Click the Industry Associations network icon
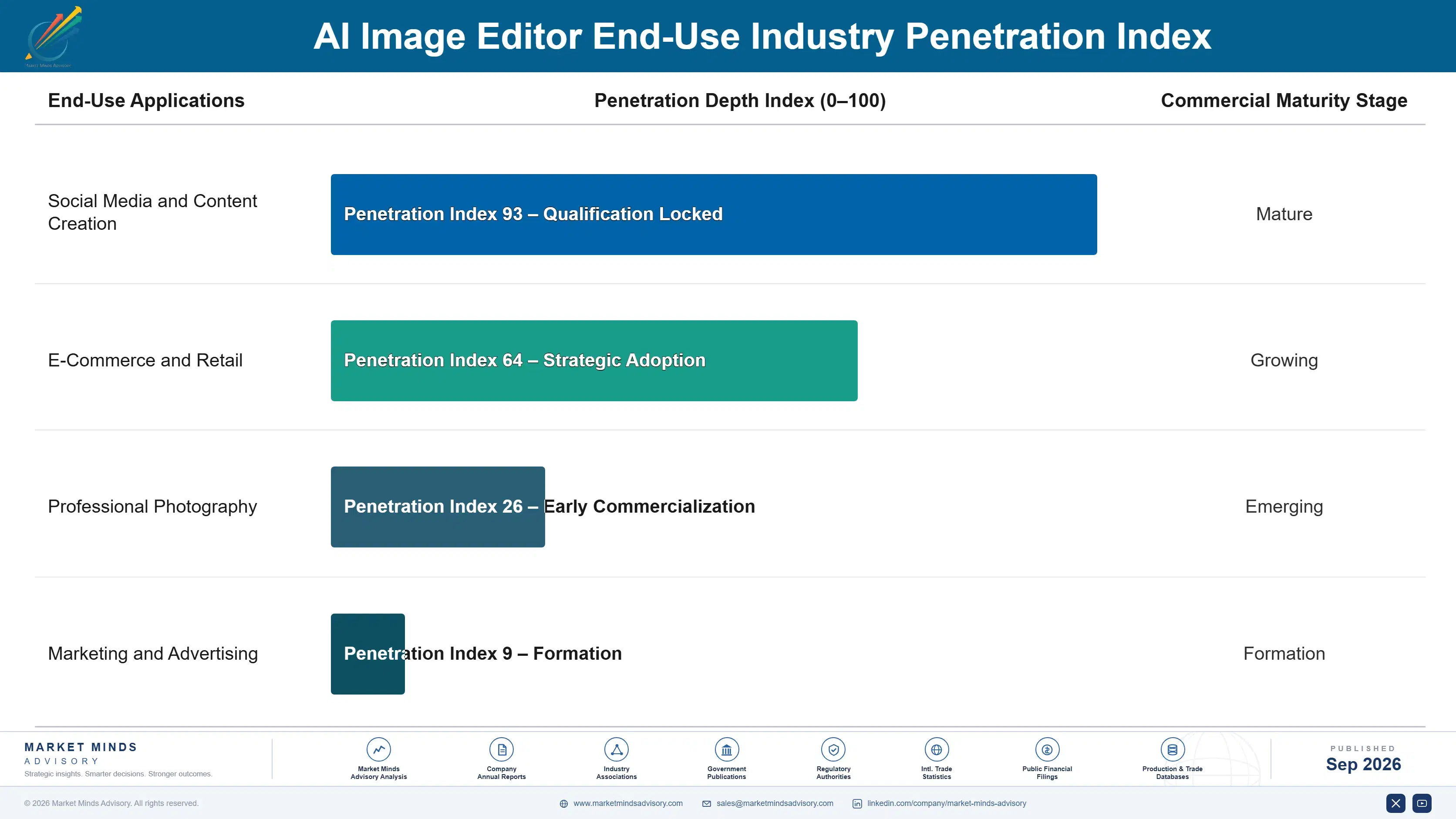The image size is (1456, 819). tap(616, 749)
